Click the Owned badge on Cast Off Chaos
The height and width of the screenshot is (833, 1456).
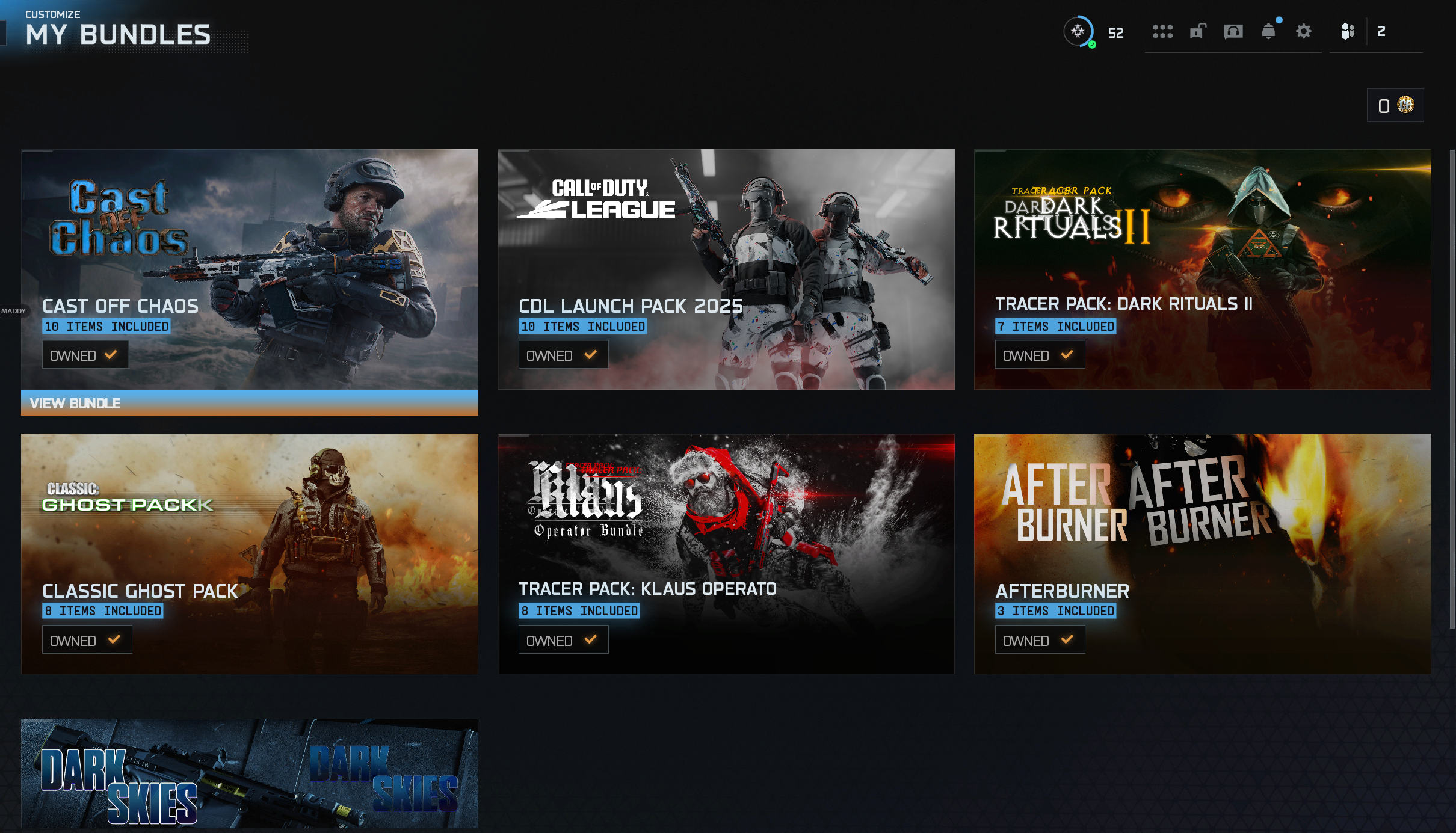[85, 355]
